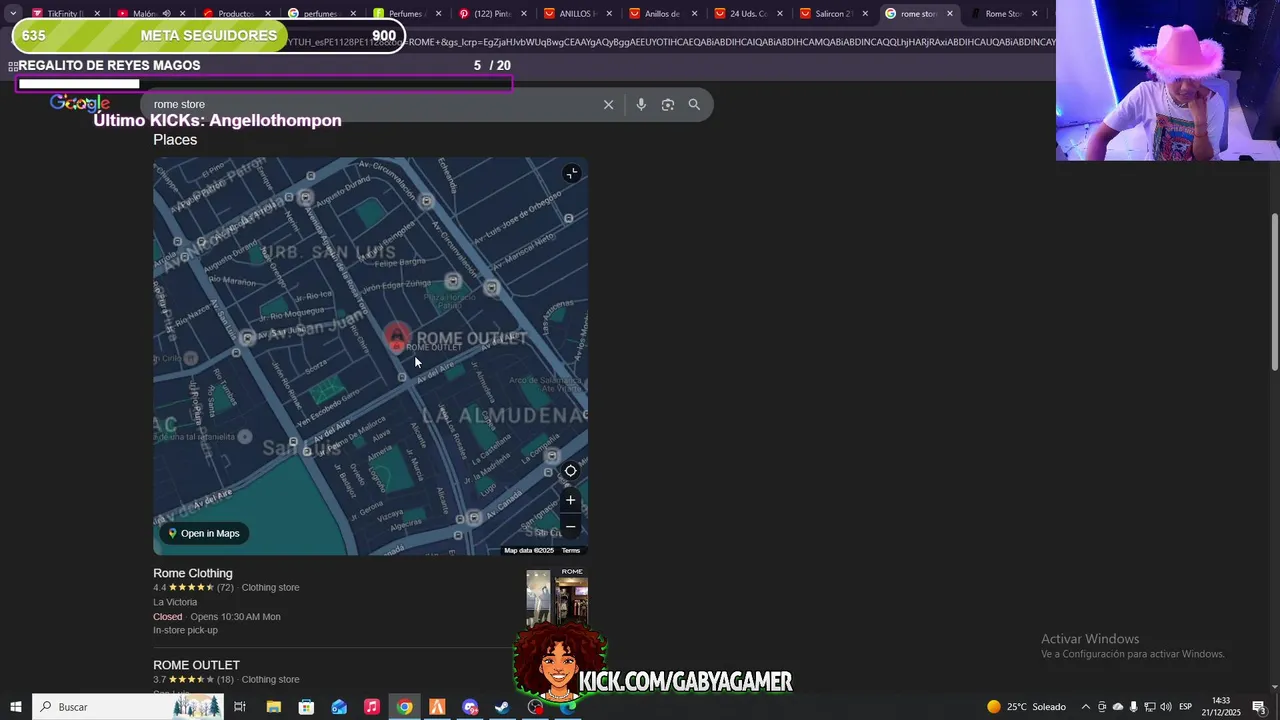The height and width of the screenshot is (720, 1280).
Task: Start a voice search with microphone icon
Action: (641, 104)
